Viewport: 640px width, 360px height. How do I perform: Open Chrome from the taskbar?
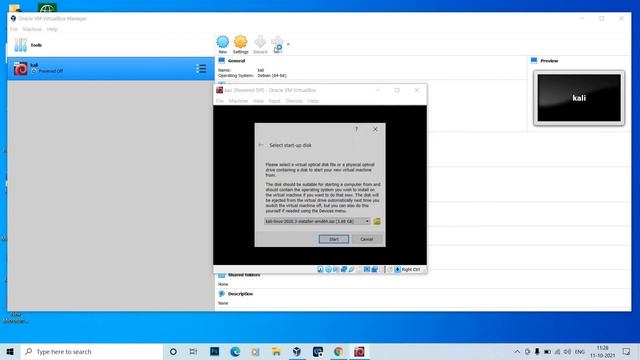(x=338, y=351)
